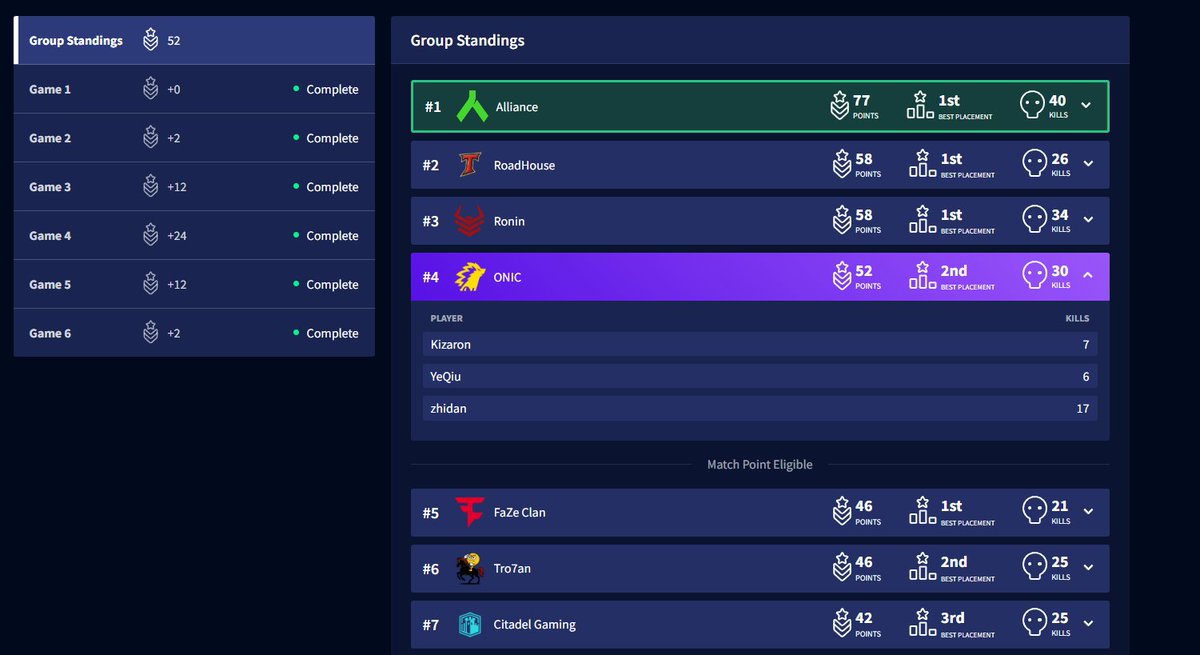This screenshot has width=1200, height=655.
Task: Expand the Citadel Gaming row chevron
Action: (x=1089, y=623)
